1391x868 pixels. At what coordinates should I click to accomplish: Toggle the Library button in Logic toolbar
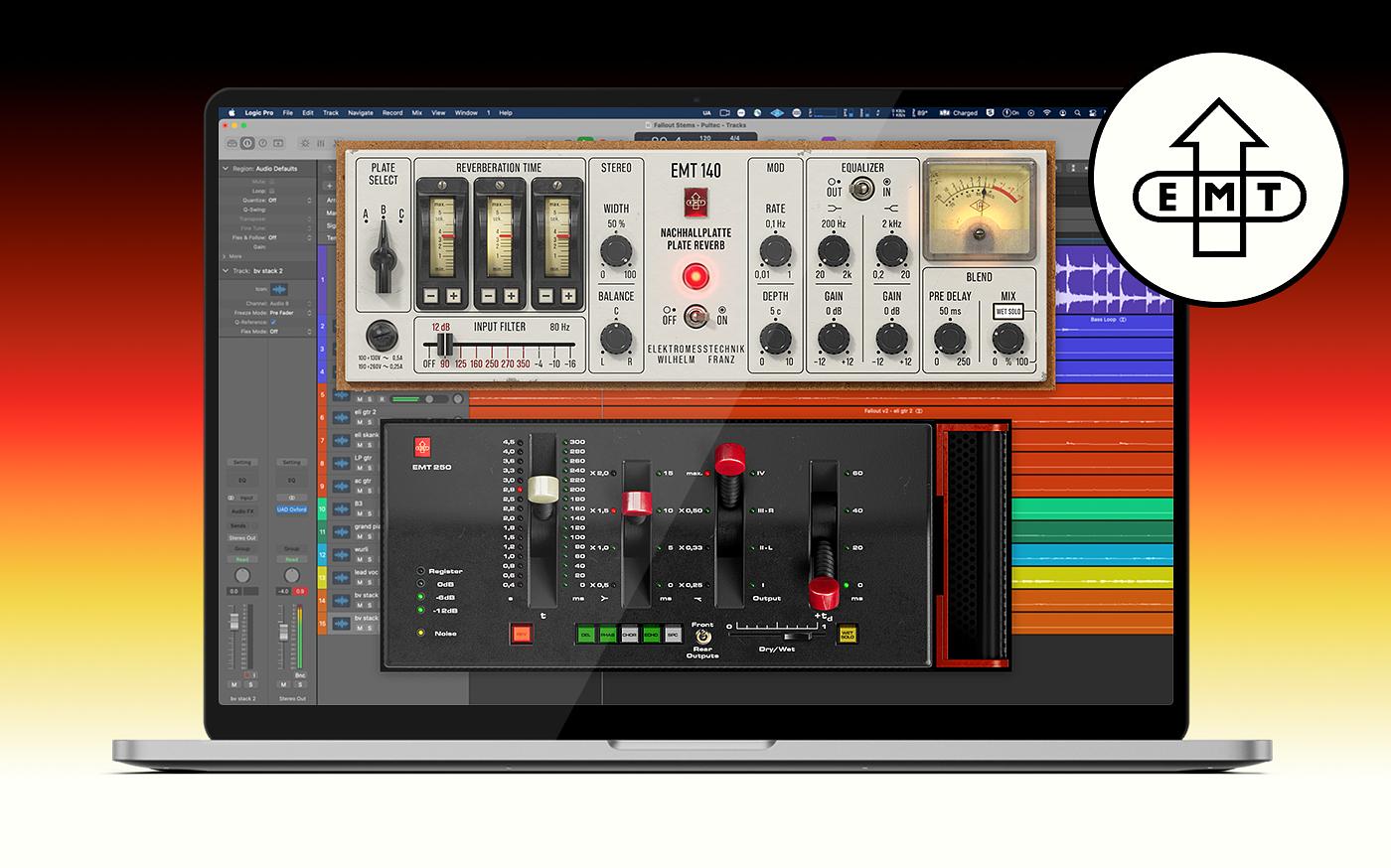tap(232, 143)
